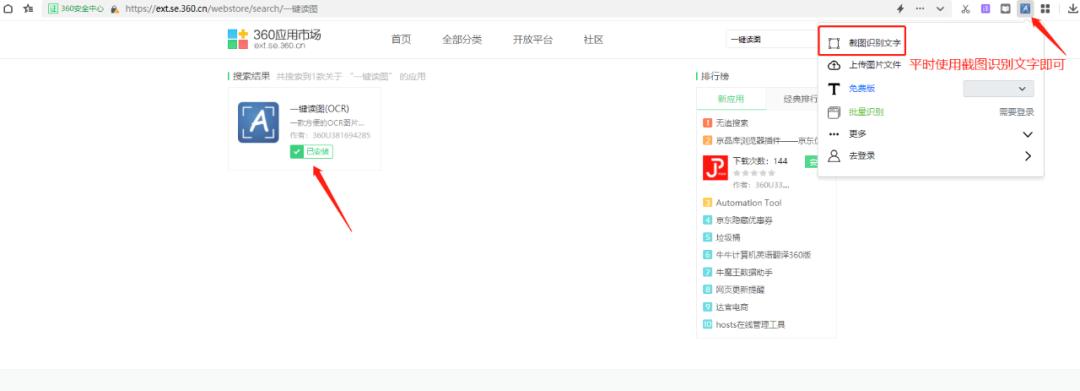Expand the 更多 chevron arrow
The width and height of the screenshot is (1080, 391).
click(1028, 134)
